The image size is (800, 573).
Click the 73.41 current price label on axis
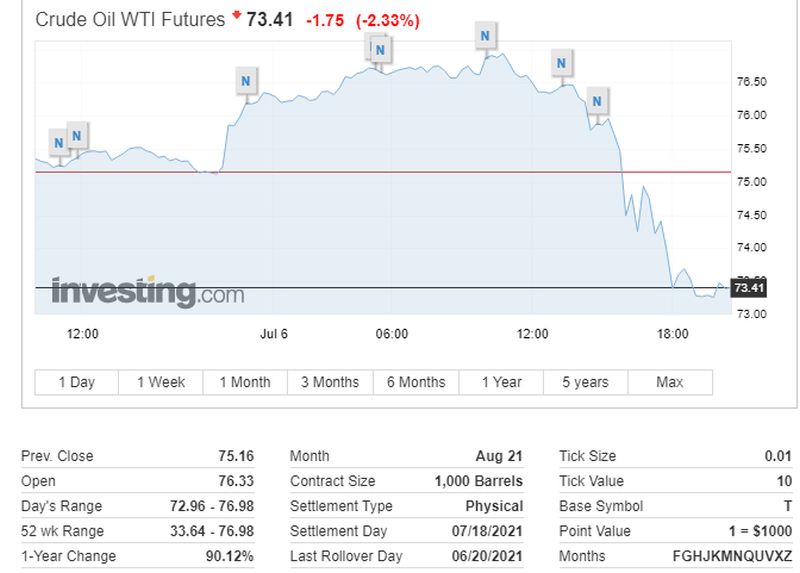748,288
